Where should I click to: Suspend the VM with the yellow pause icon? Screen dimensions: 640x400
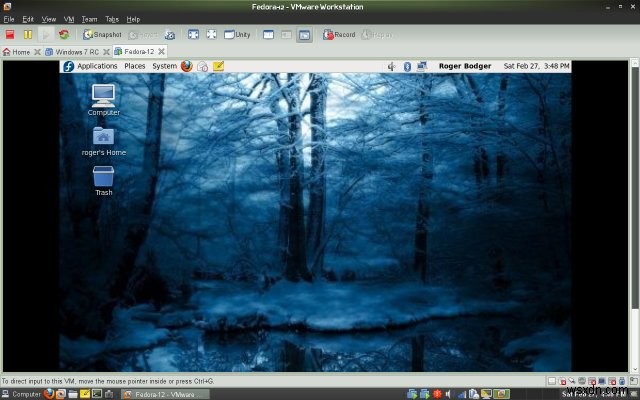pos(28,35)
